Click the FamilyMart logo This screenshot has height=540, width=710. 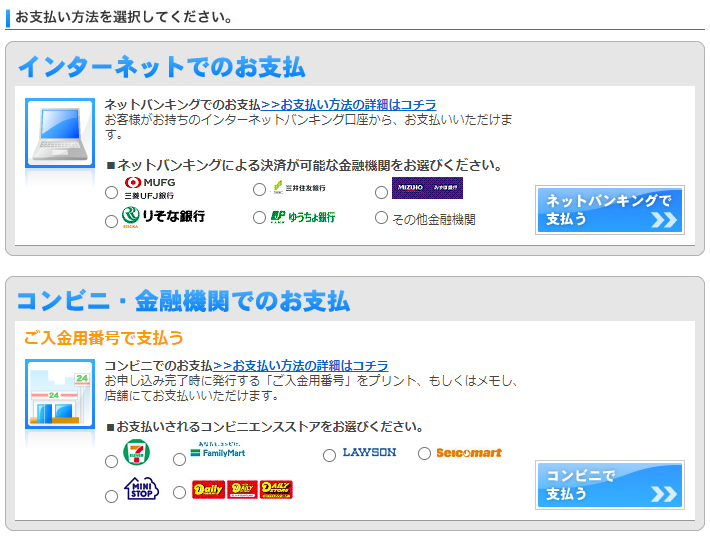pyautogui.click(x=217, y=451)
